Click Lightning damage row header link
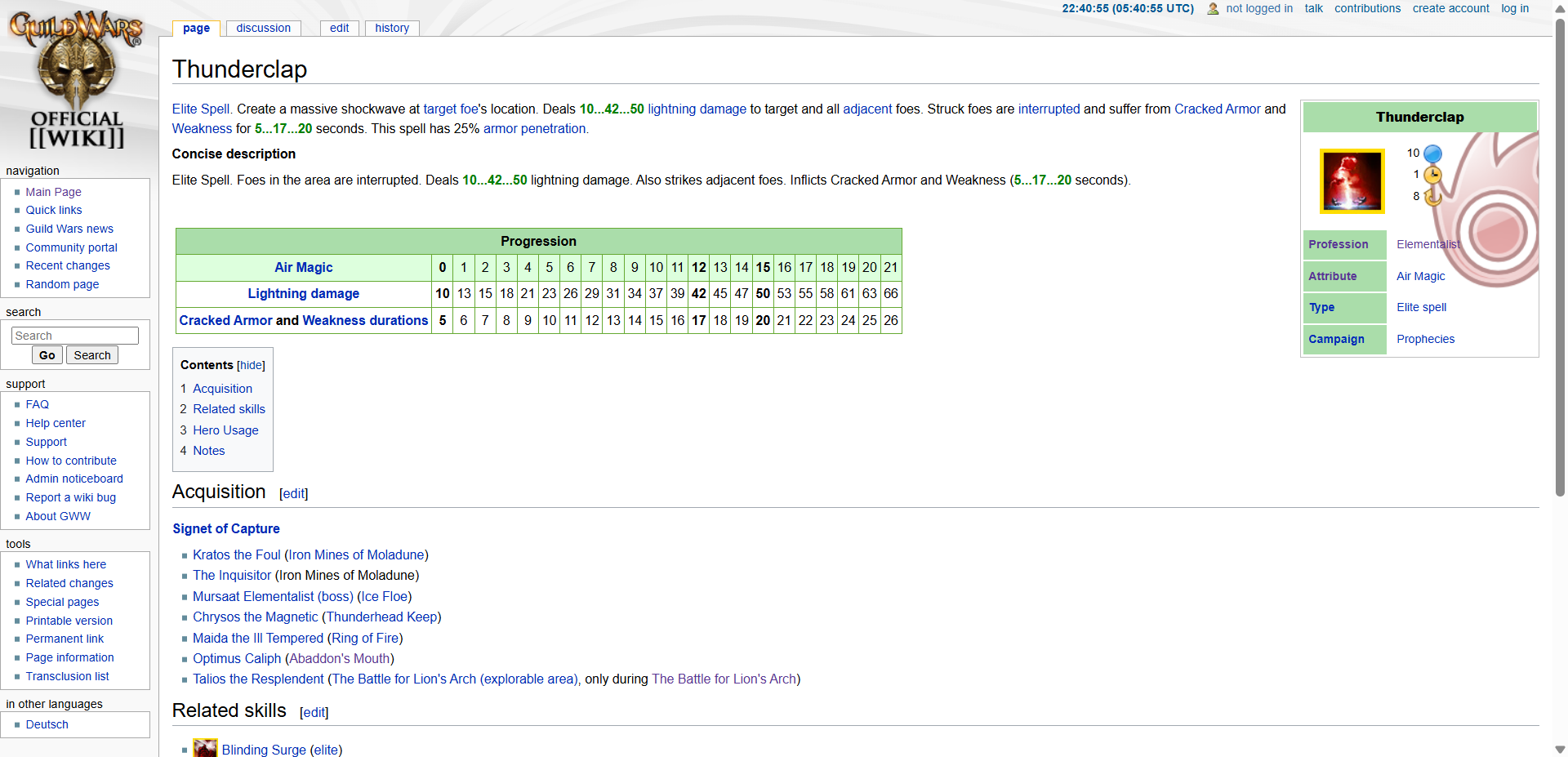The width and height of the screenshot is (1568, 757). coord(303,293)
